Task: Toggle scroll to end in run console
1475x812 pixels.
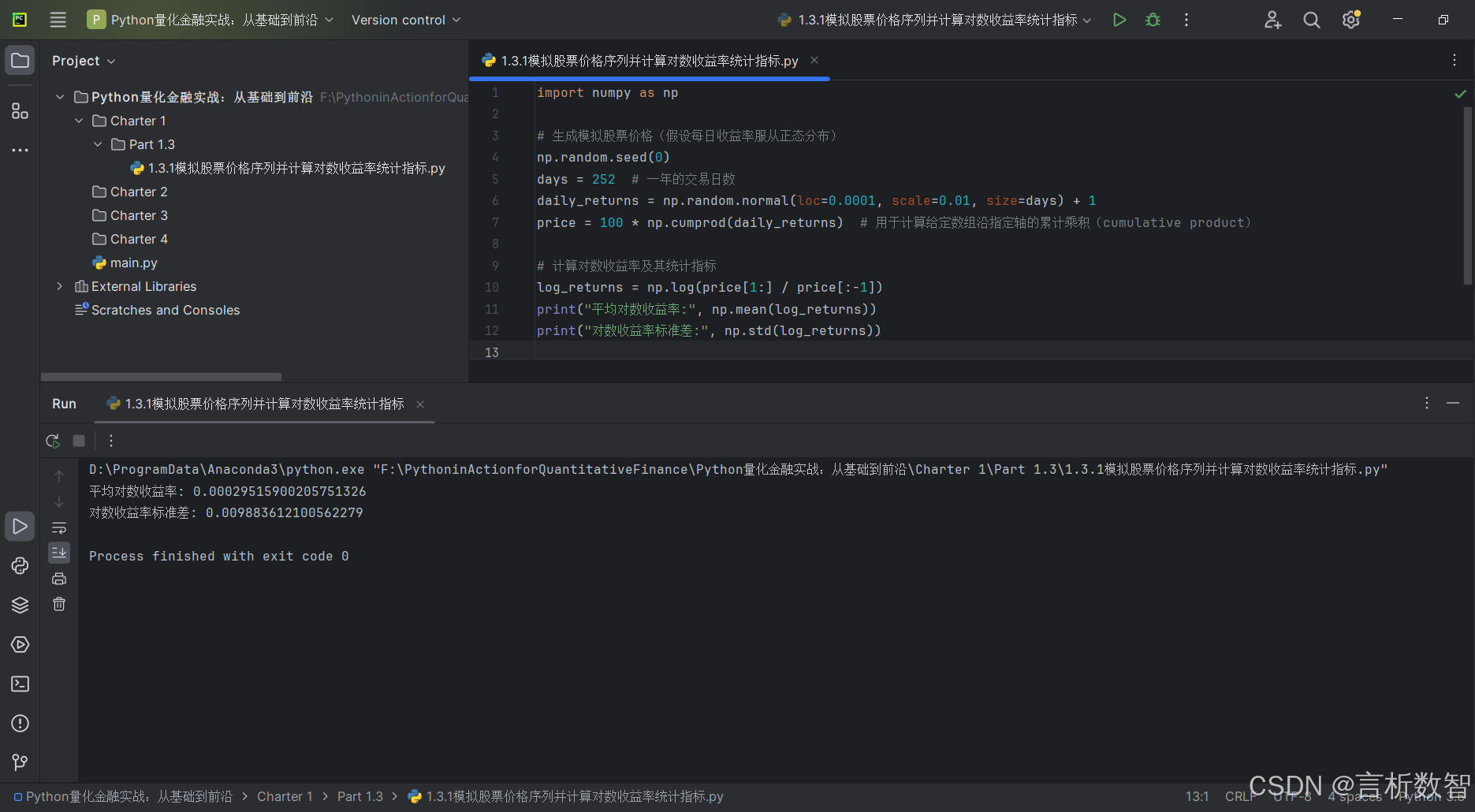Action: pyautogui.click(x=59, y=553)
